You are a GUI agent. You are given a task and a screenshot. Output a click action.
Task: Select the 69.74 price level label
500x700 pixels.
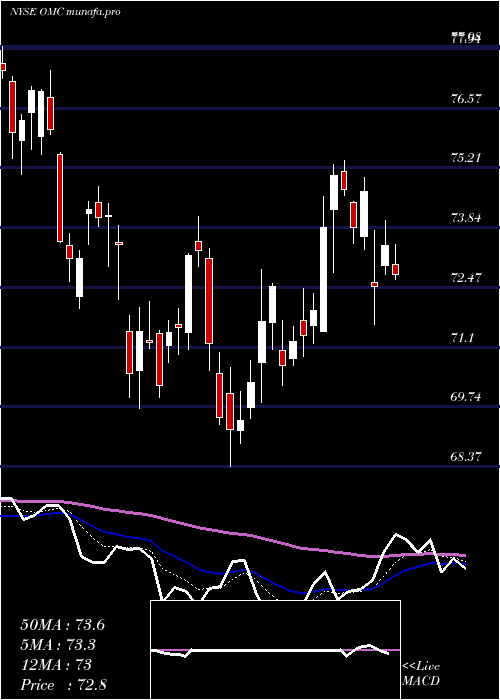click(x=467, y=397)
